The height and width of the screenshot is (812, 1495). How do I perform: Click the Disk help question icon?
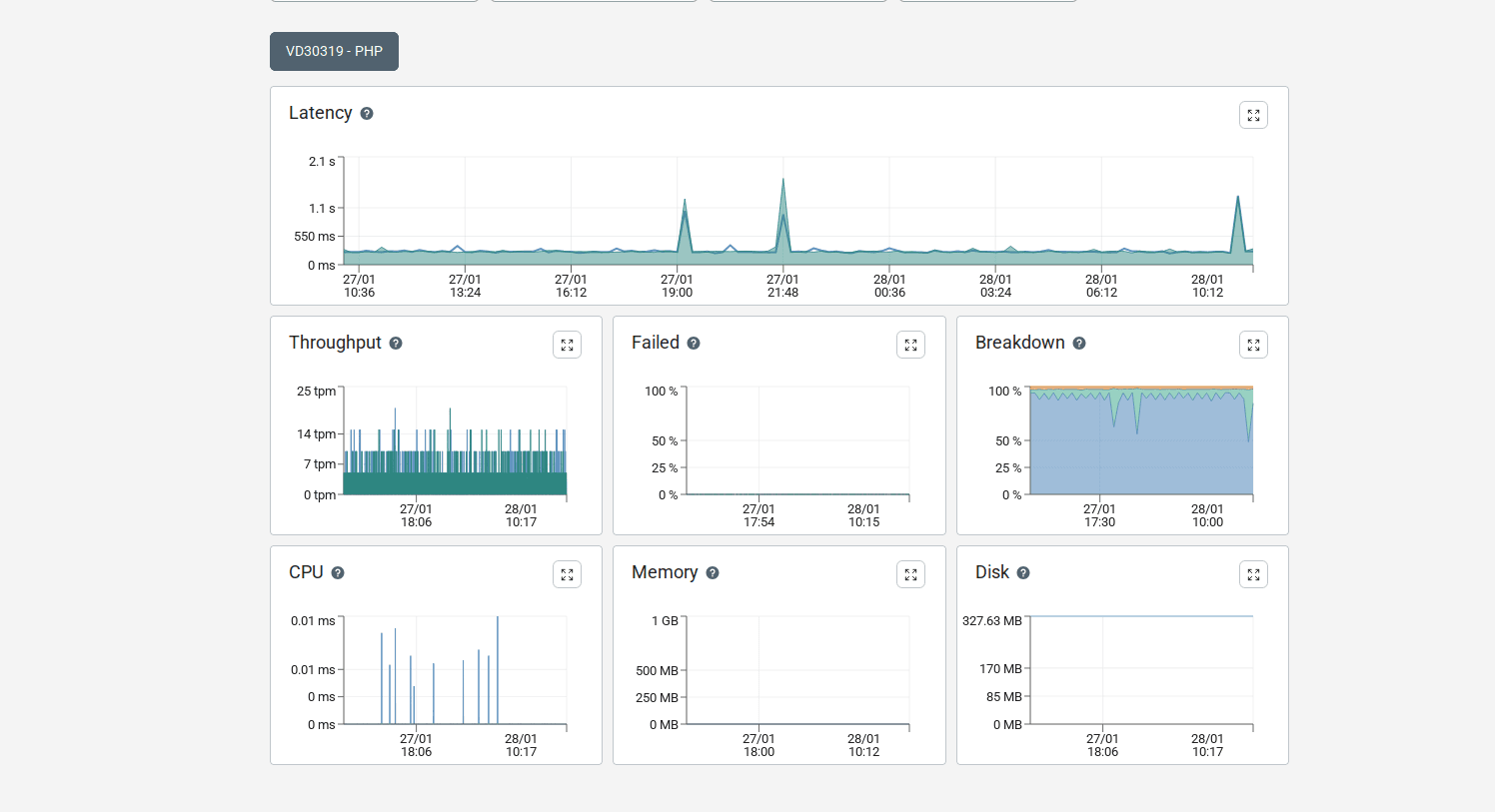[1023, 573]
